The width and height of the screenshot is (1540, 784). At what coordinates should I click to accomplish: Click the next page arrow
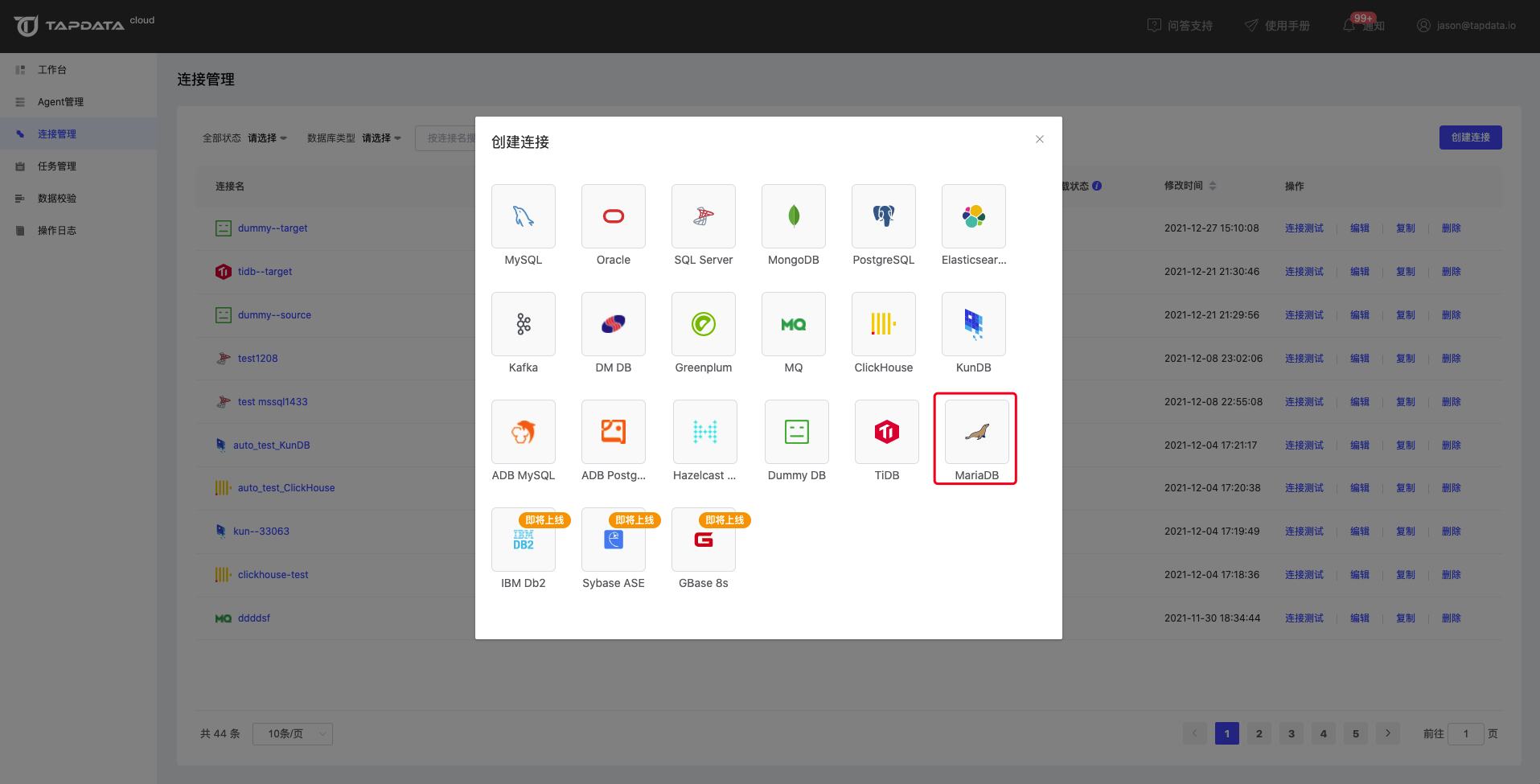click(x=1388, y=733)
